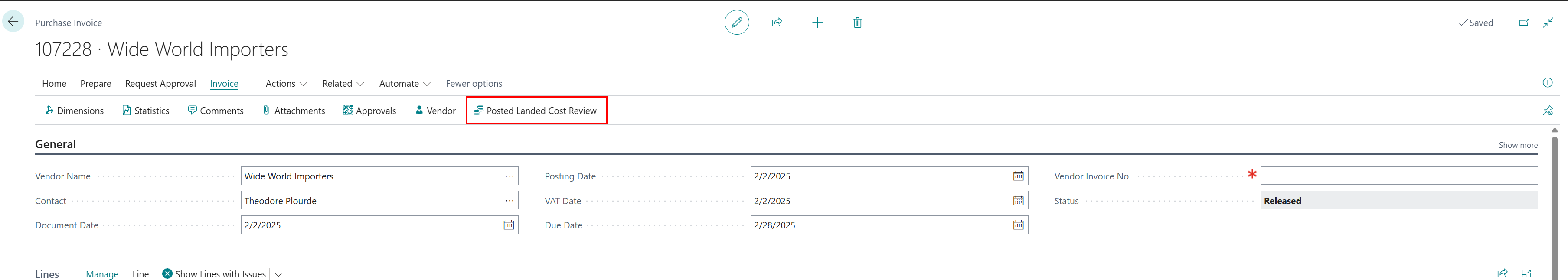Toggle Show Lines with Issues filter
The height and width of the screenshot is (280, 1568).
pos(214,274)
